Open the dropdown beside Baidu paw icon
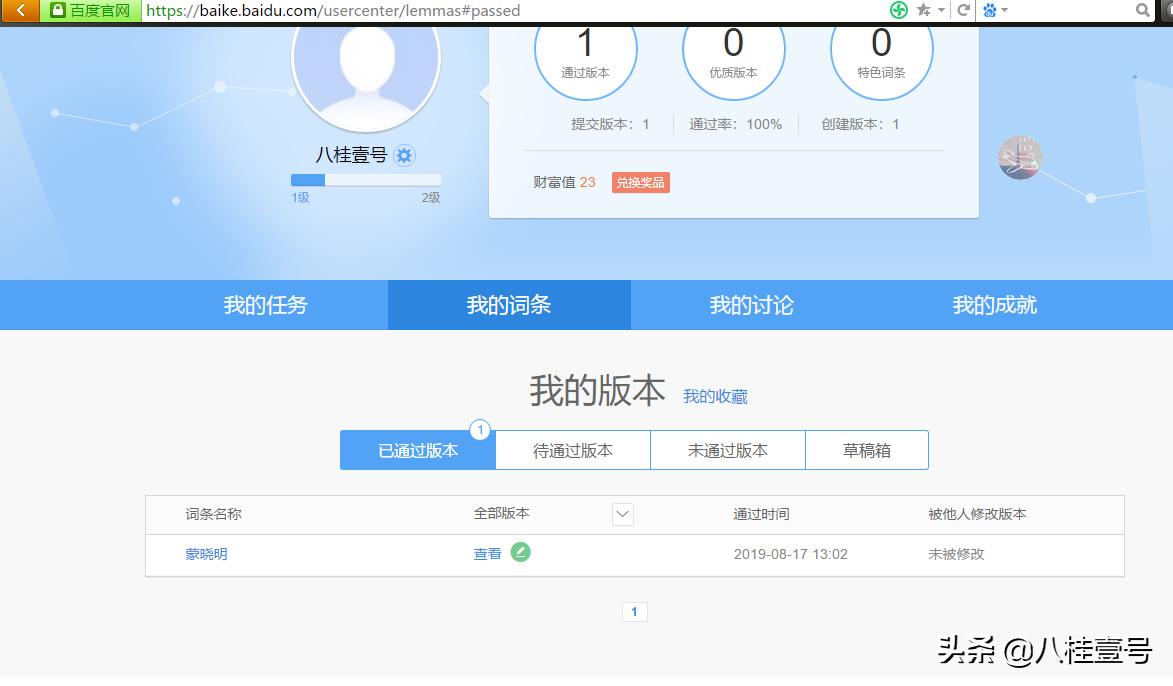The image size is (1173, 686). click(1004, 10)
